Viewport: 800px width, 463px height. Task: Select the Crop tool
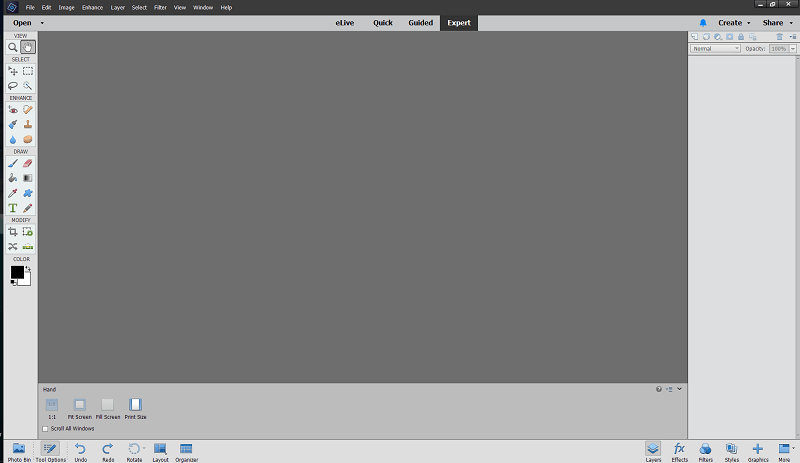pyautogui.click(x=13, y=232)
